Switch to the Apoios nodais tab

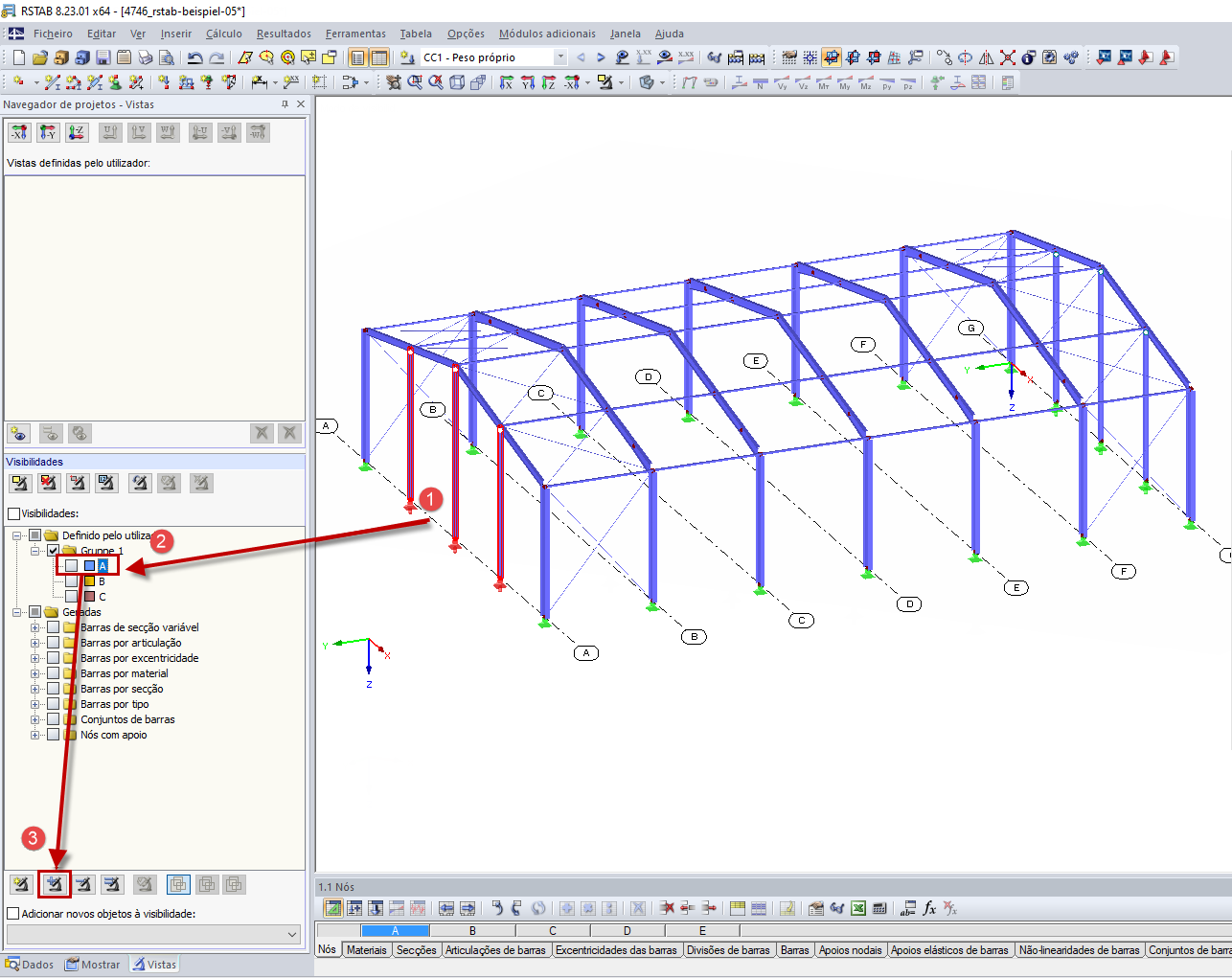851,950
